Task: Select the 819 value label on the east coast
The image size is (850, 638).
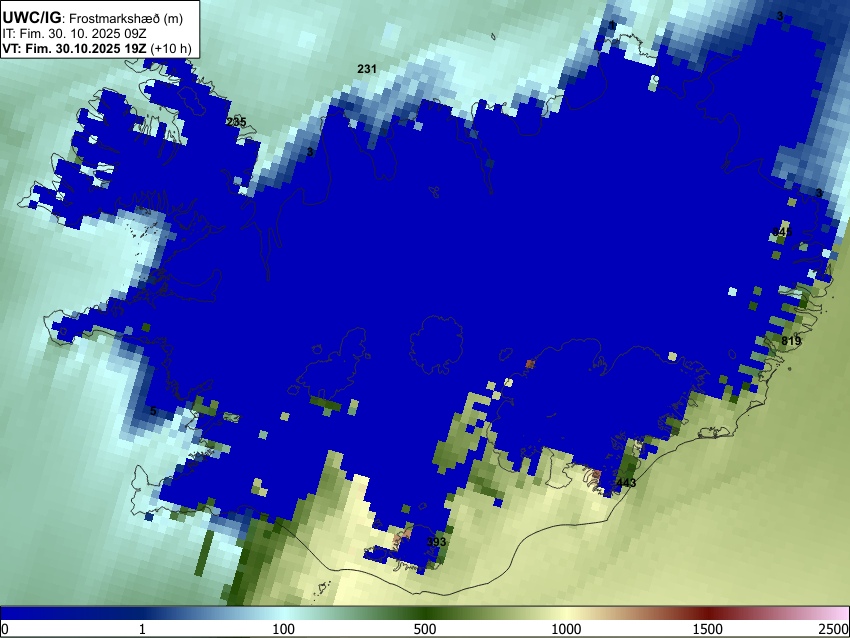Action: pos(791,341)
